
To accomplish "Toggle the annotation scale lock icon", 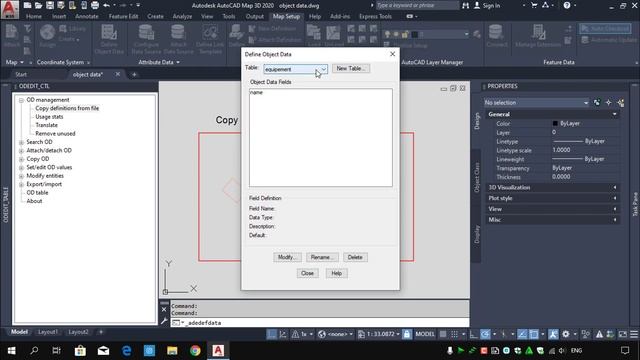I will coord(407,334).
